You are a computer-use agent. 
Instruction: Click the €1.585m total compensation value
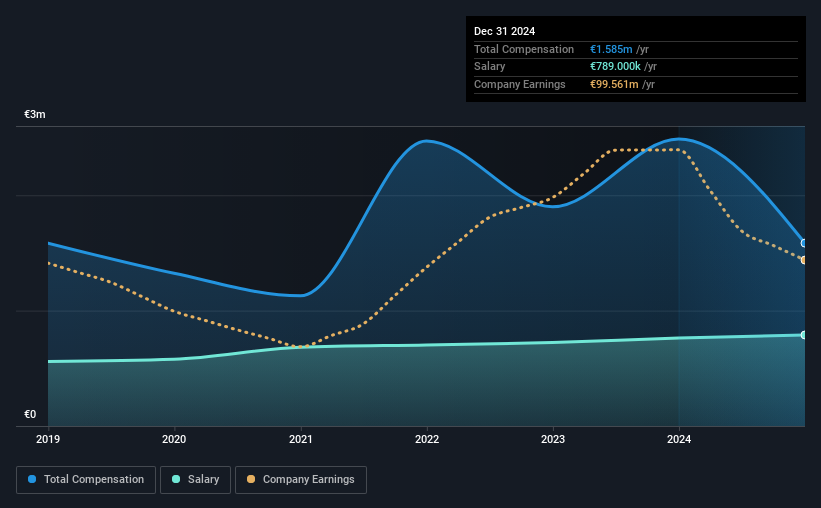[x=611, y=49]
